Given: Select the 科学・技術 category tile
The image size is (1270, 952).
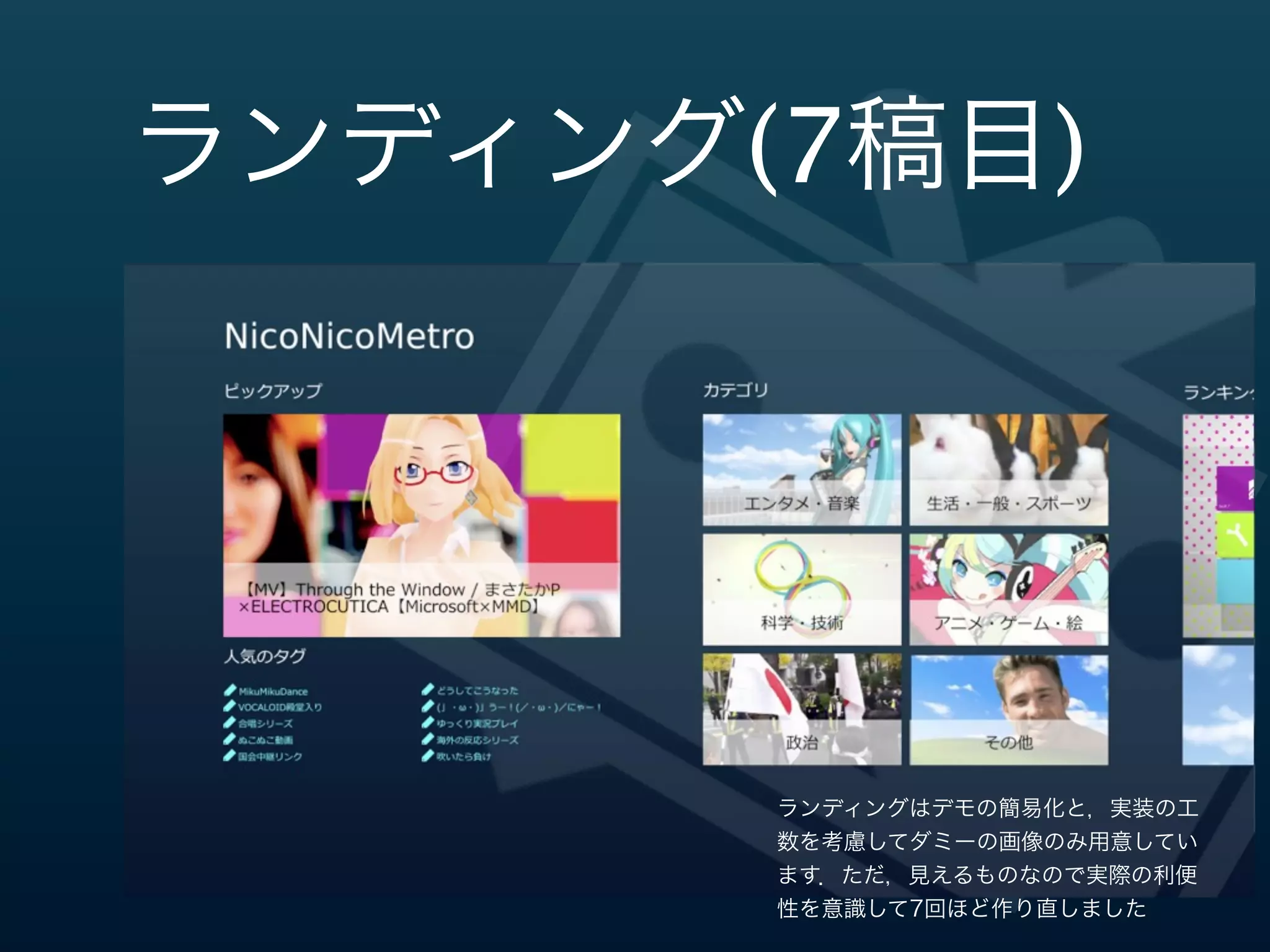Looking at the screenshot, I should [x=802, y=589].
